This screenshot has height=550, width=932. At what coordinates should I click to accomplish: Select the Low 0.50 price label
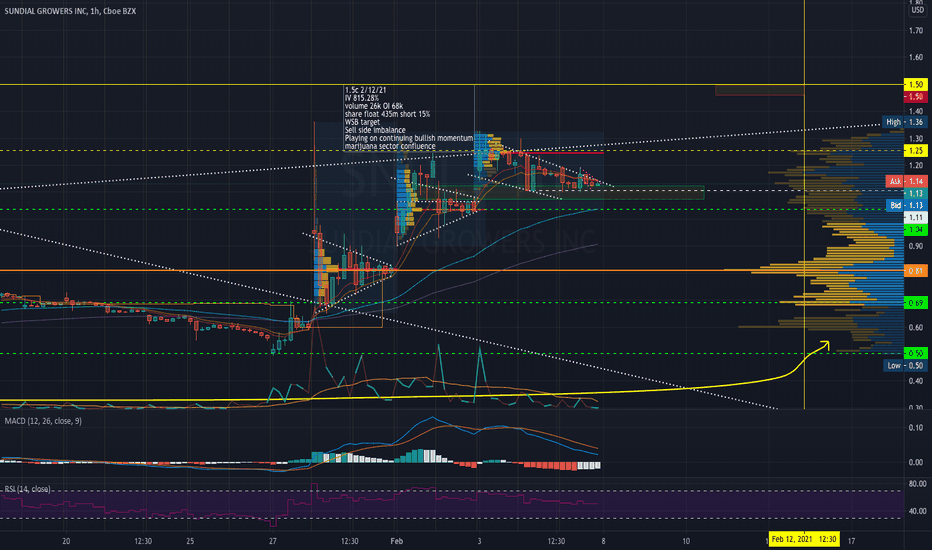tap(905, 365)
